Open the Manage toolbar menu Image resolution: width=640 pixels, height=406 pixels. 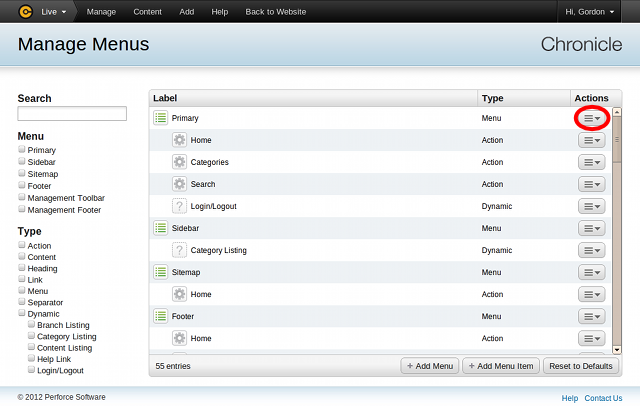tap(101, 12)
